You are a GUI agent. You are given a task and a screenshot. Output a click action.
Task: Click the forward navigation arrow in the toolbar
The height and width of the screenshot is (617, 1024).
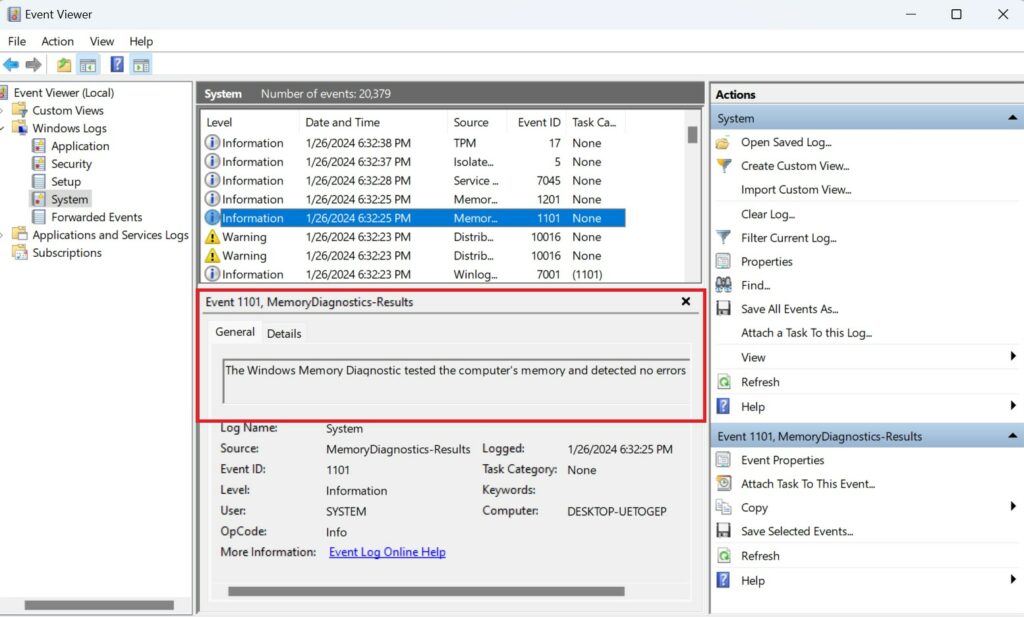[33, 64]
